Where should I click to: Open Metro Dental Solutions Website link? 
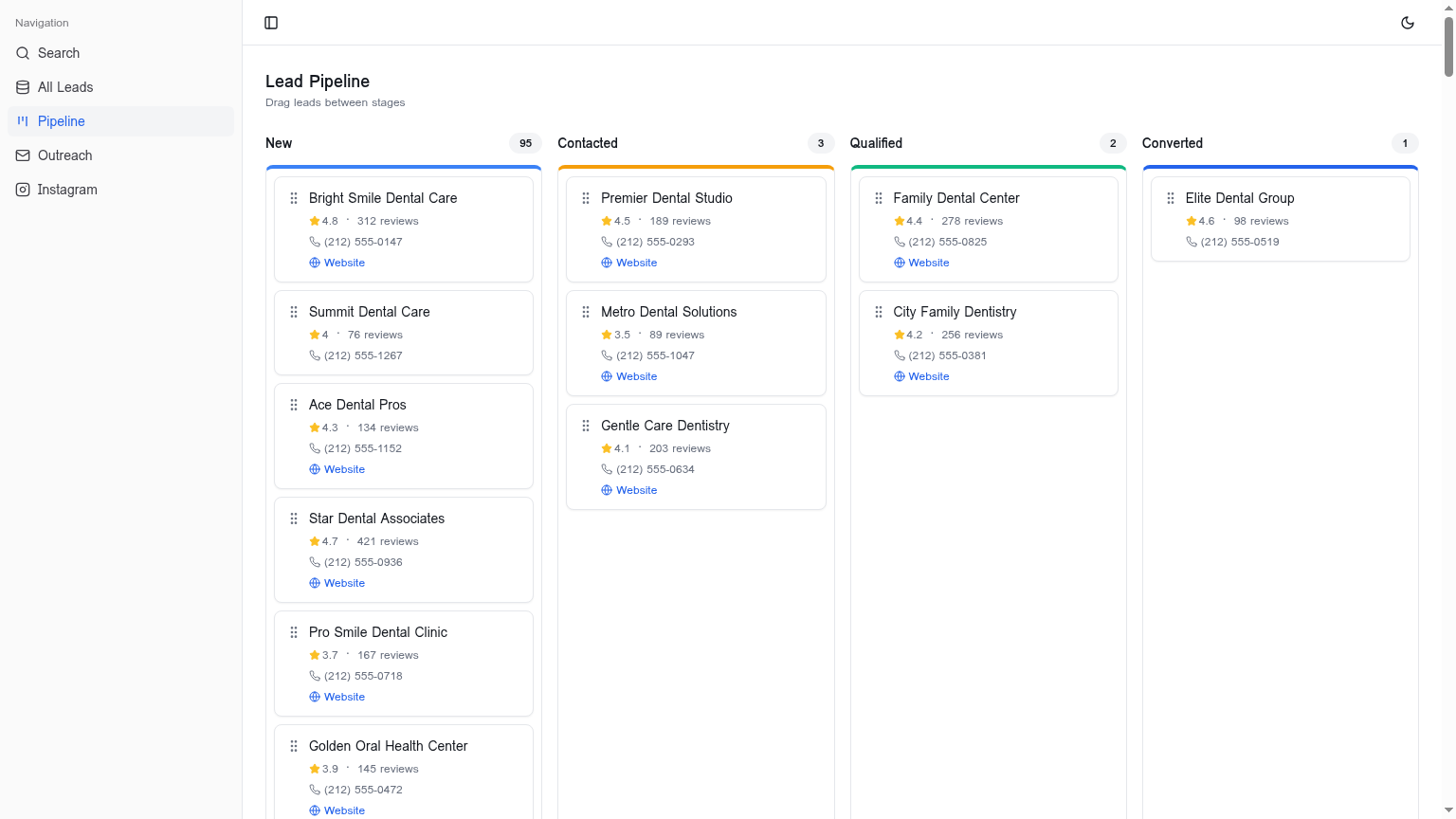click(x=629, y=376)
